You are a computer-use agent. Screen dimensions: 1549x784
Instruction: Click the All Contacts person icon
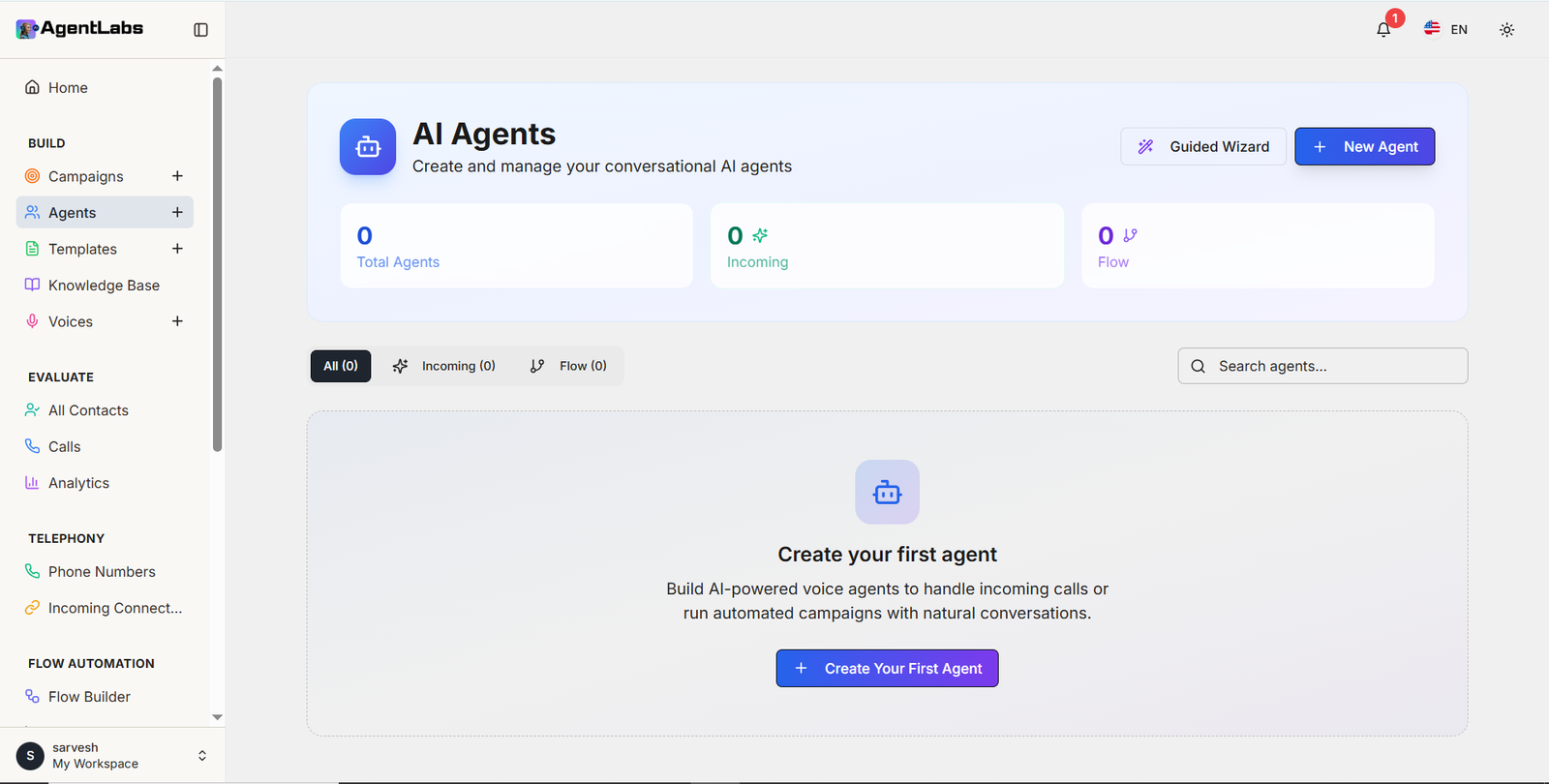[32, 409]
